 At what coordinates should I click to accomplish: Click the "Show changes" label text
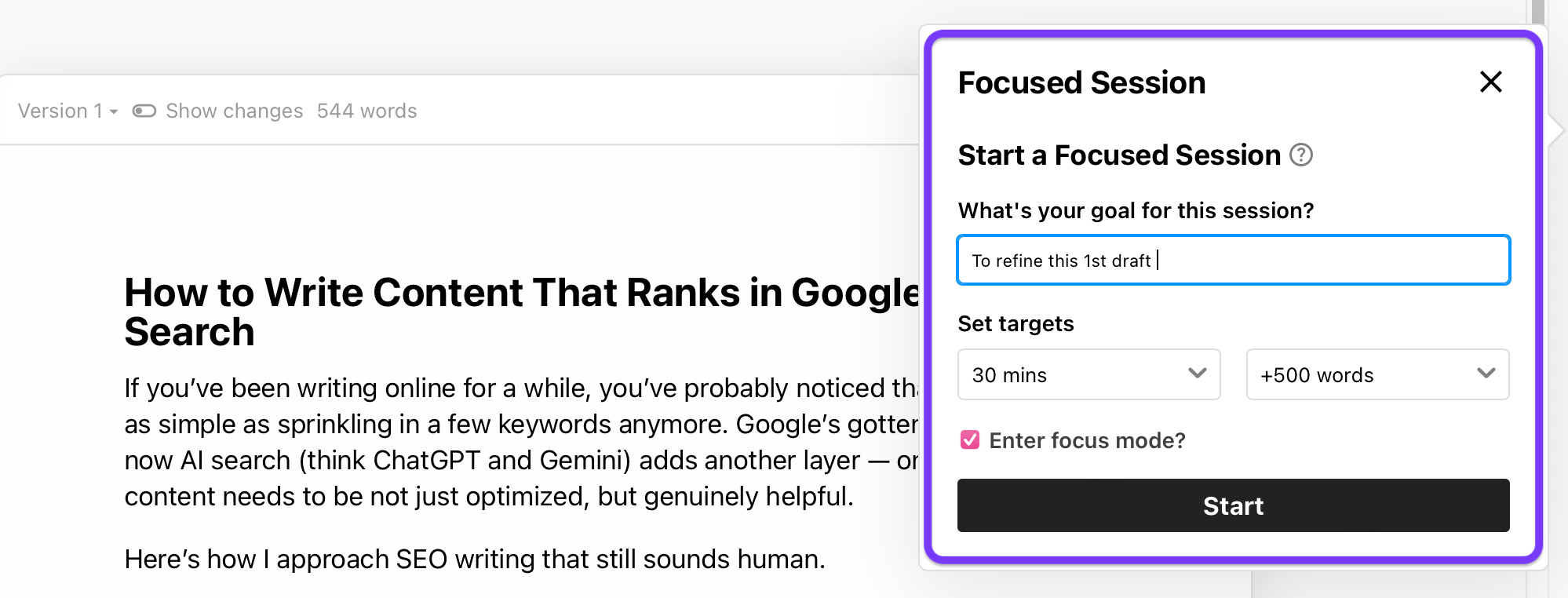(234, 111)
